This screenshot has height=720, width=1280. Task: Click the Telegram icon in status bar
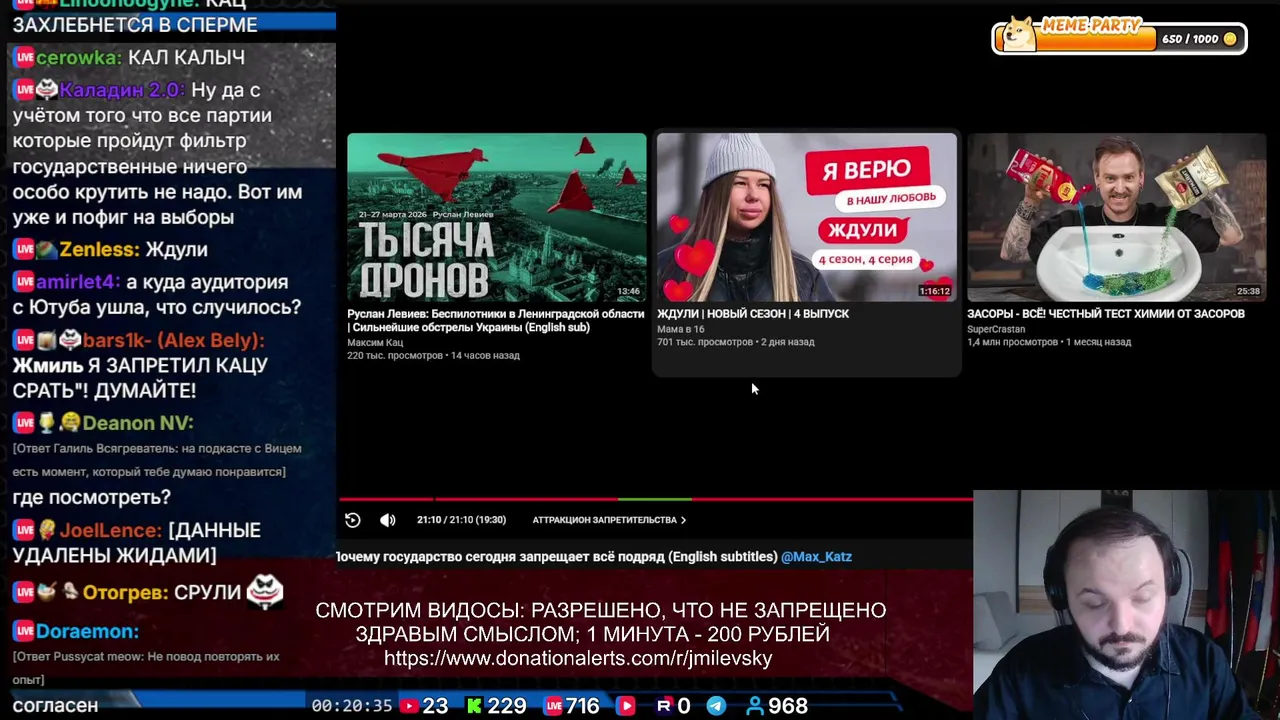pos(716,706)
